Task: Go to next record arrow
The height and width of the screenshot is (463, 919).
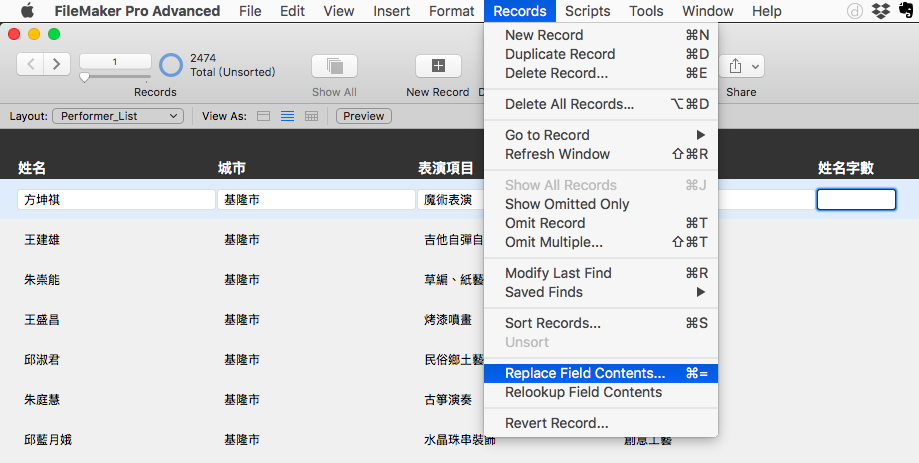Action: pyautogui.click(x=57, y=64)
